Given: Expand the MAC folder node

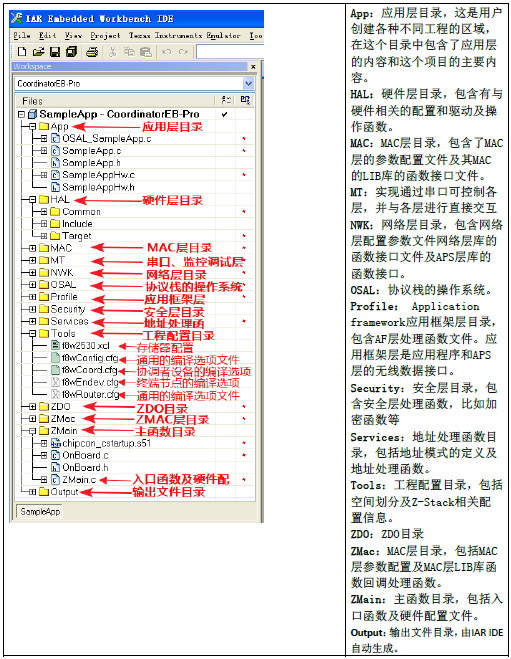Looking at the screenshot, I should (33, 248).
